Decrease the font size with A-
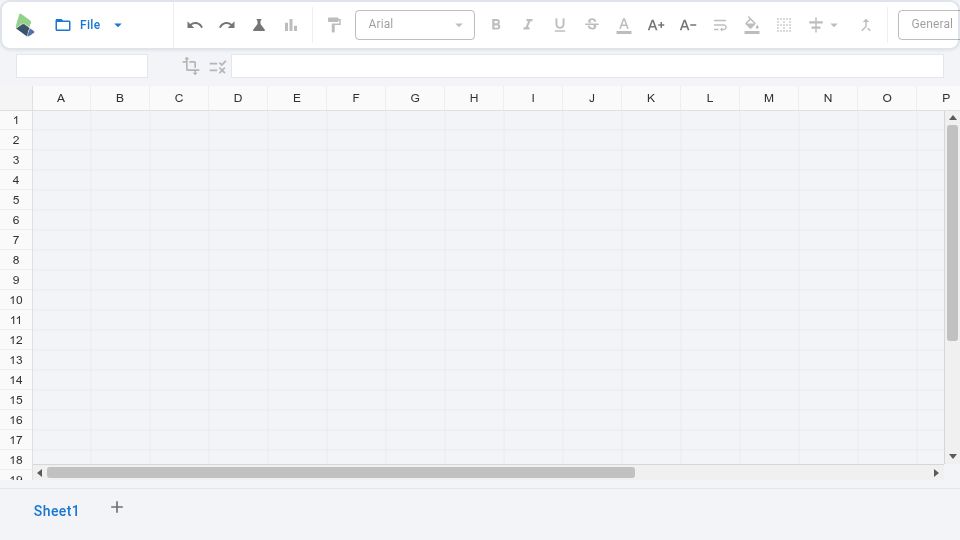The image size is (960, 540). [x=688, y=25]
